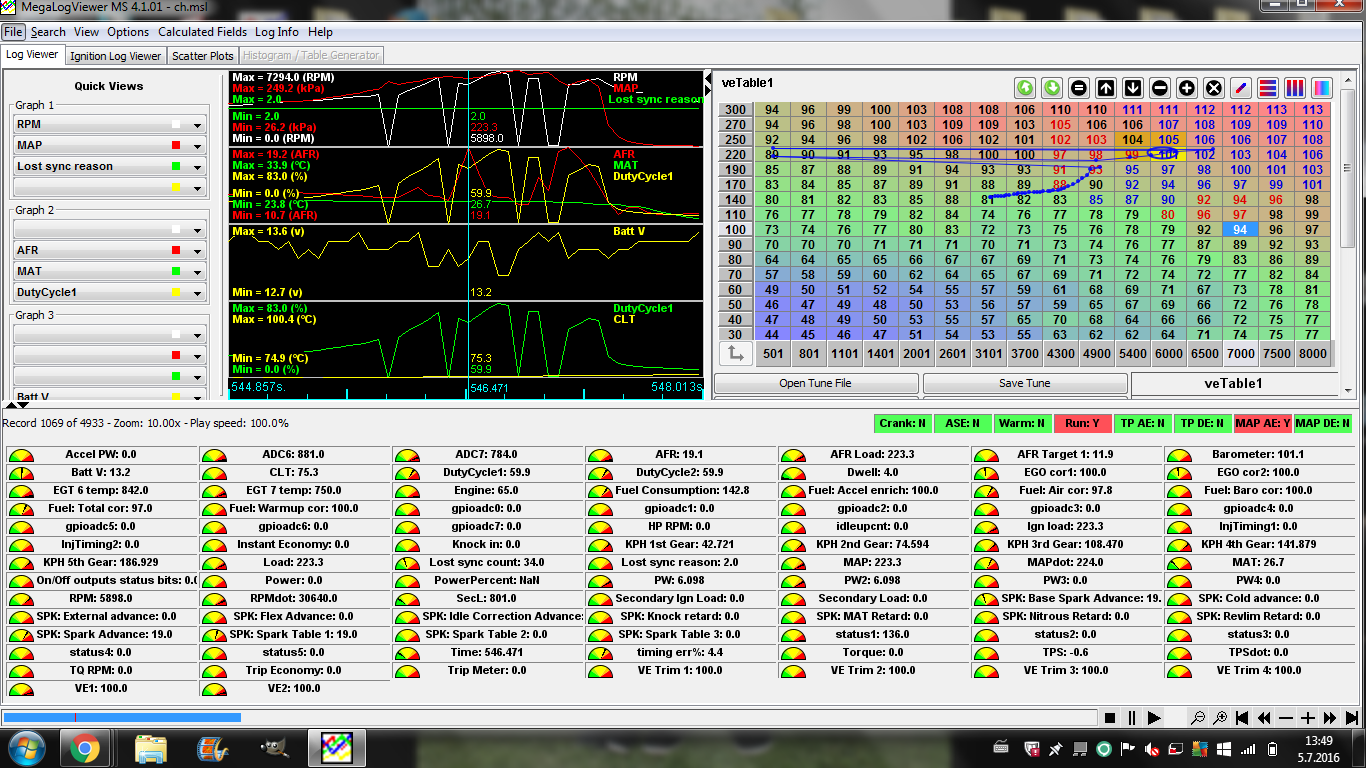The height and width of the screenshot is (768, 1366).
Task: Open the View menu
Action: (x=86, y=32)
